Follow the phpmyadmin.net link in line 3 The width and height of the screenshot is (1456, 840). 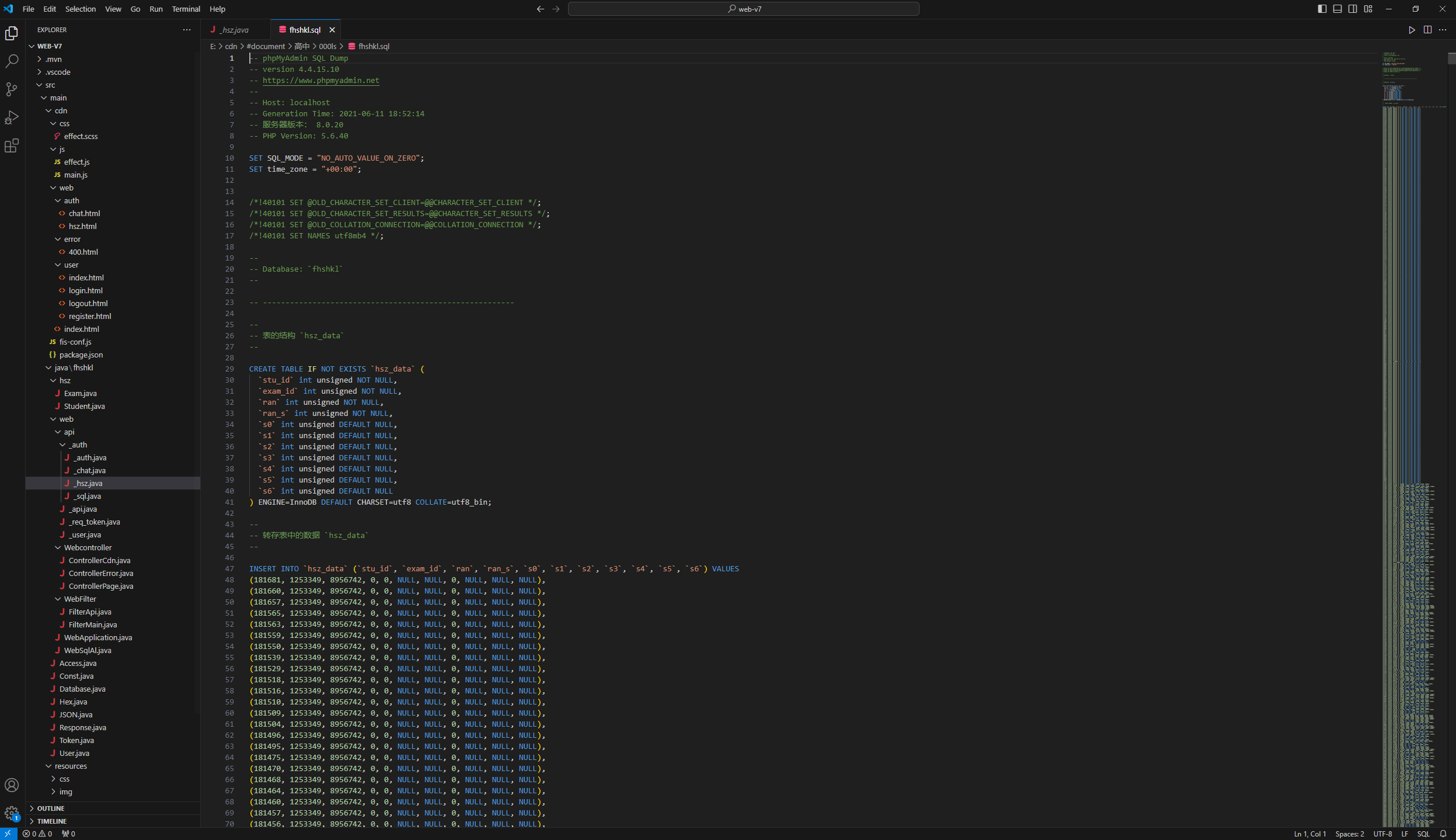321,81
